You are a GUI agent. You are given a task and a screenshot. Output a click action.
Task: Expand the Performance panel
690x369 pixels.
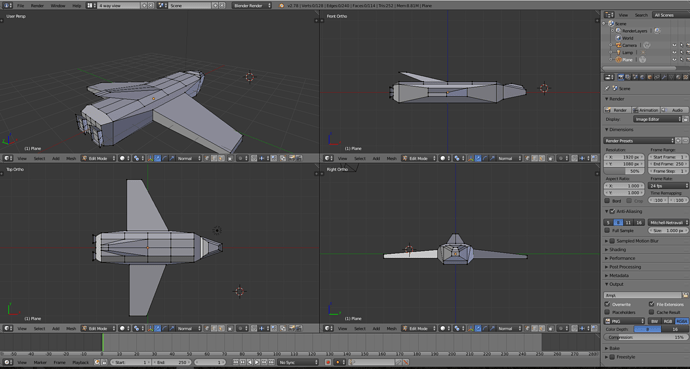(622, 258)
